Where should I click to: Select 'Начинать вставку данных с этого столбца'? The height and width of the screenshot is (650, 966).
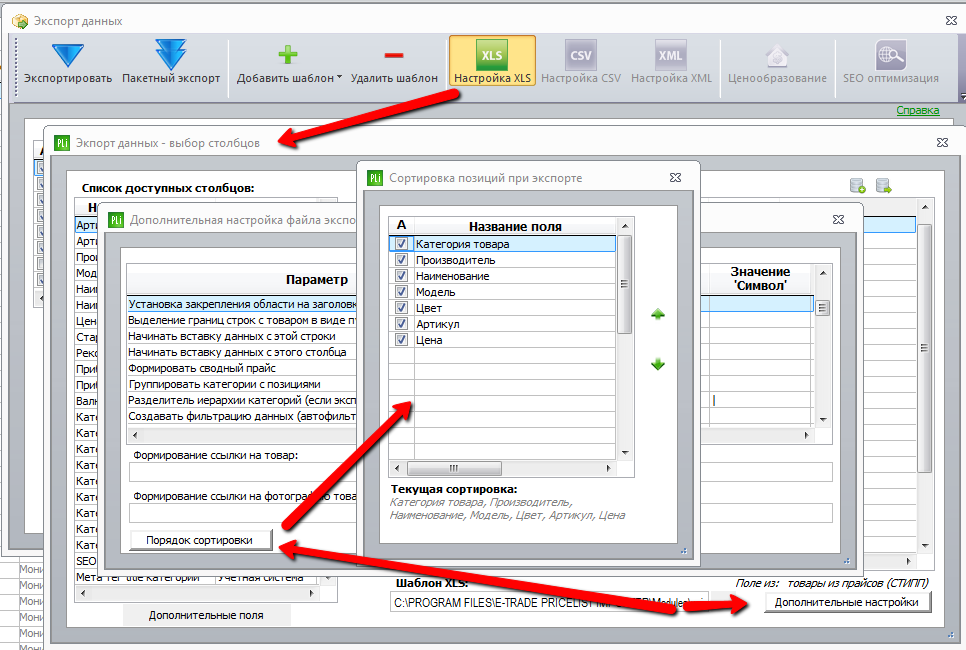click(x=242, y=352)
